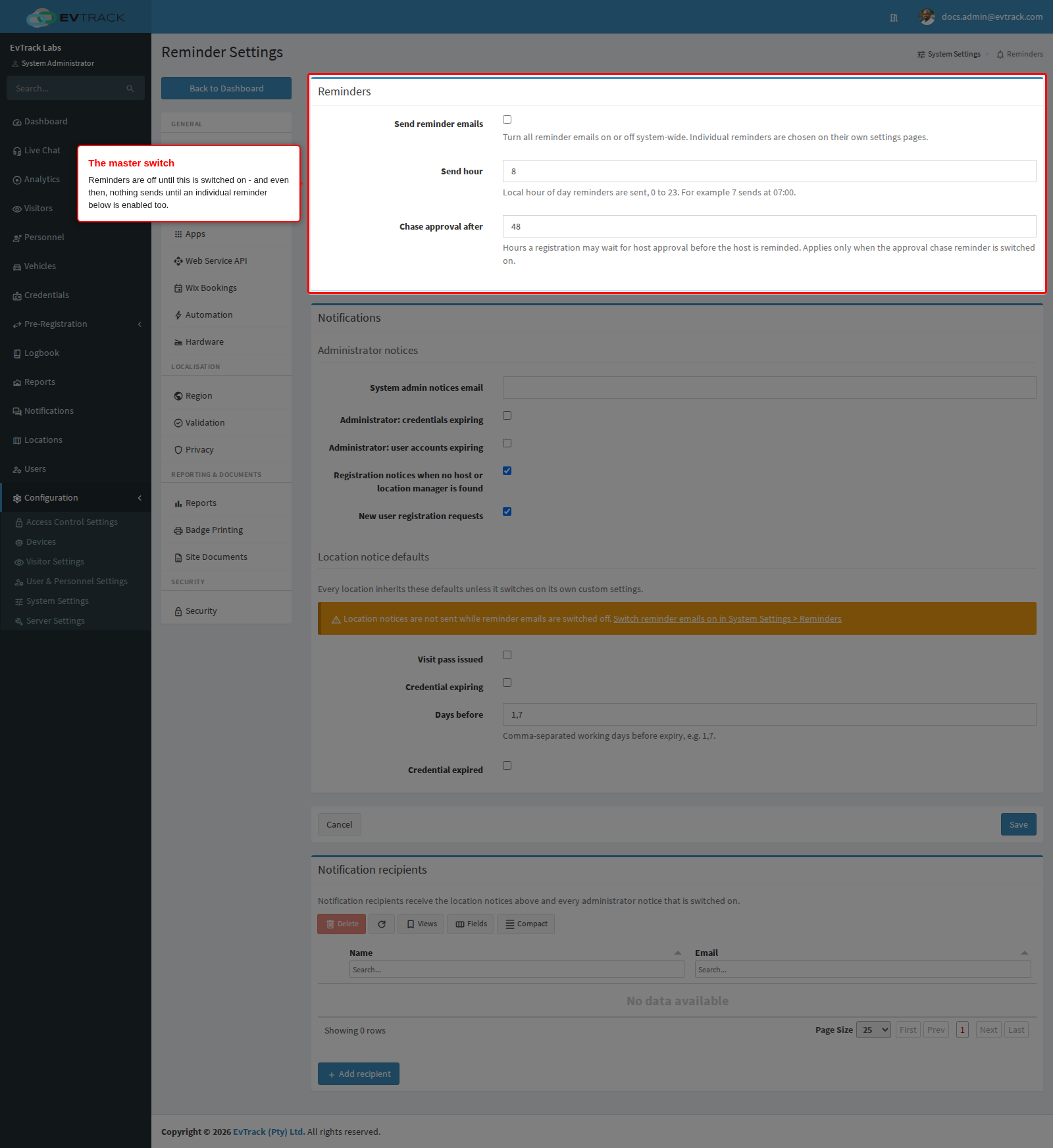
Task: Click the Days before input field
Action: (x=769, y=714)
